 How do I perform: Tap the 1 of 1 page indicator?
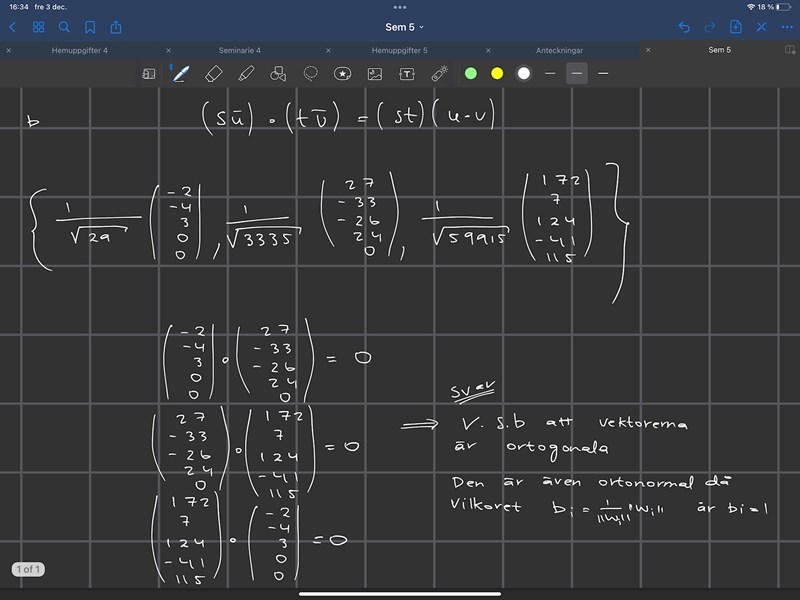coord(28,569)
